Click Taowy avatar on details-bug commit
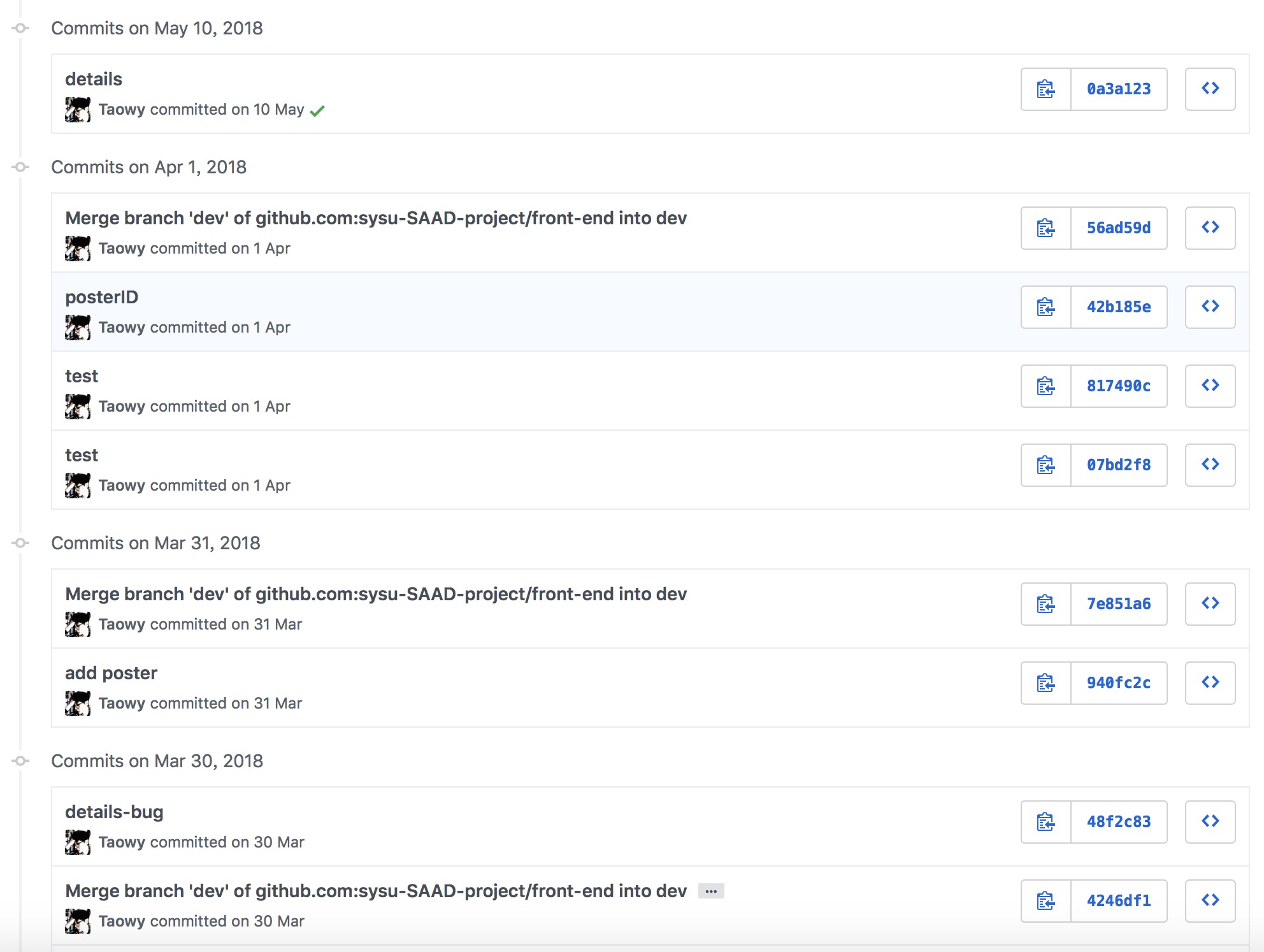 [x=78, y=842]
